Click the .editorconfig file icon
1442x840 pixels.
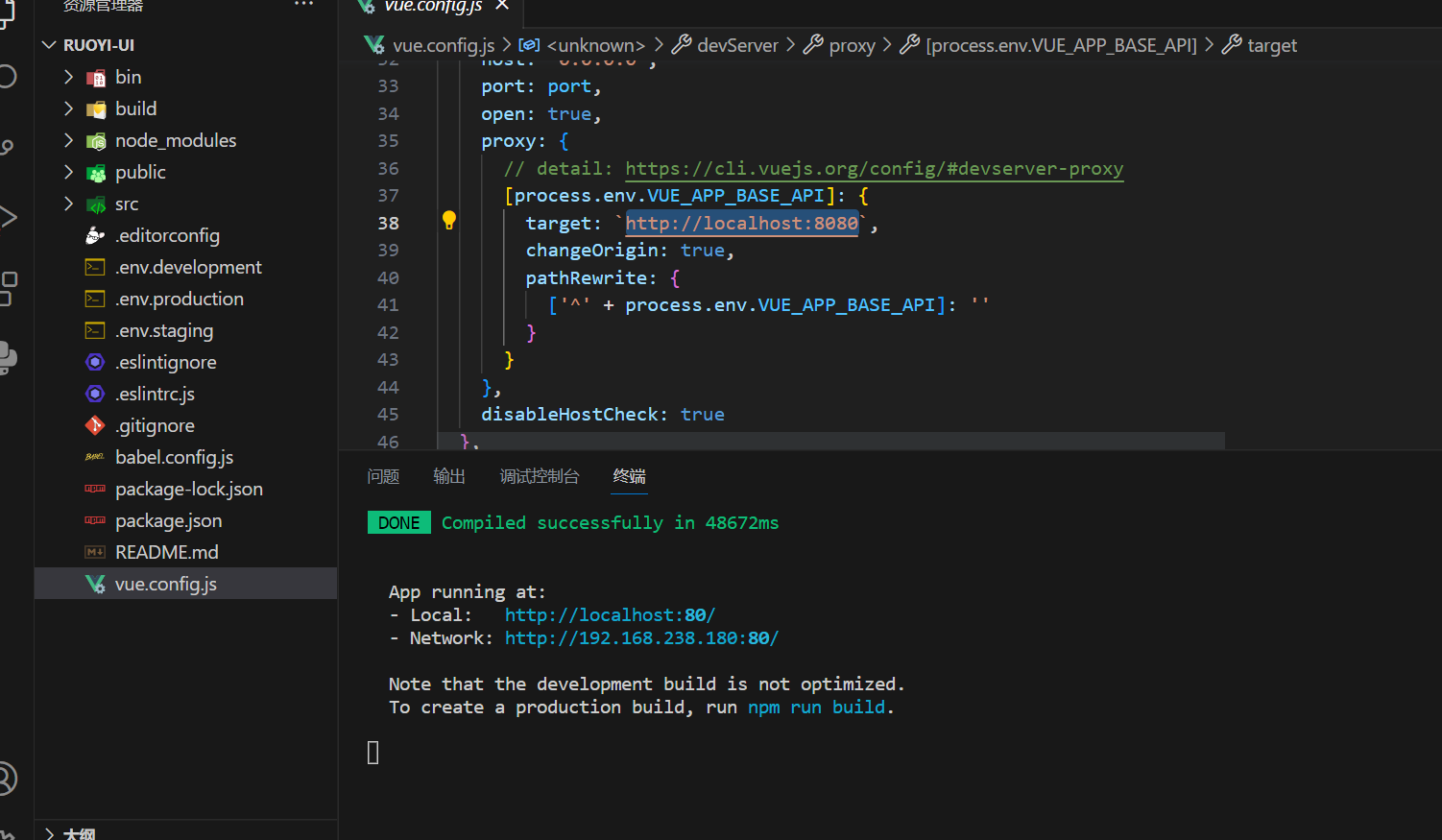tap(95, 235)
